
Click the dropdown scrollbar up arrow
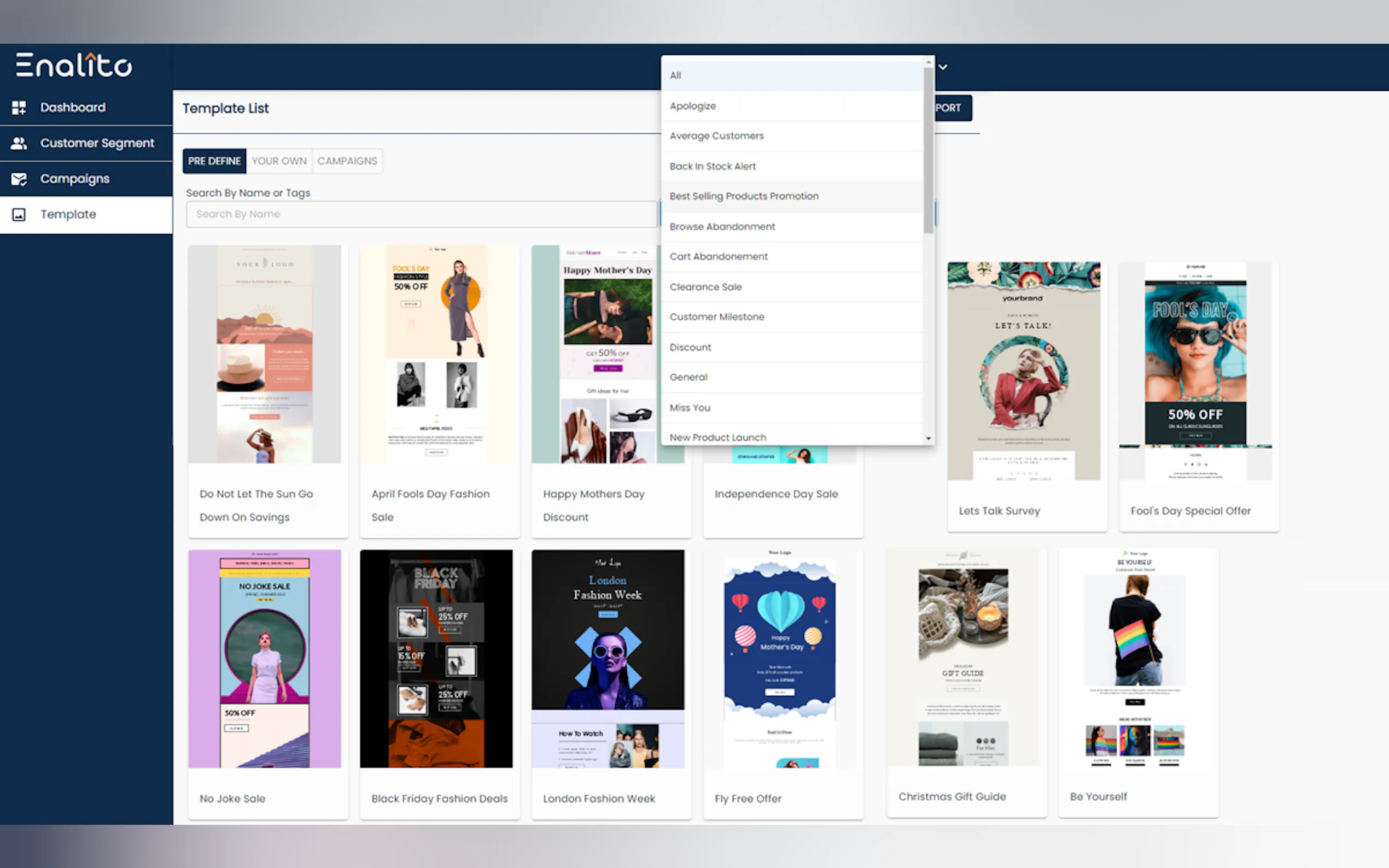pos(929,61)
